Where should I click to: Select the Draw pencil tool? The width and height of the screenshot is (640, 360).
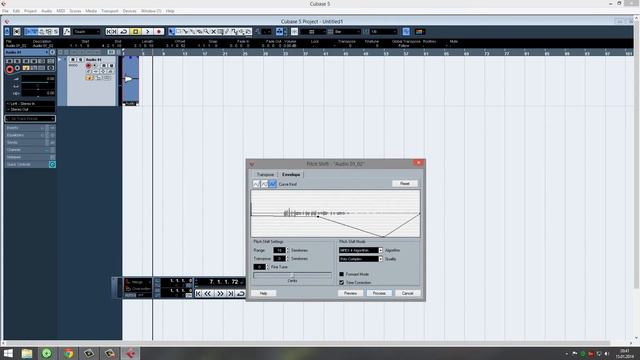(227, 32)
